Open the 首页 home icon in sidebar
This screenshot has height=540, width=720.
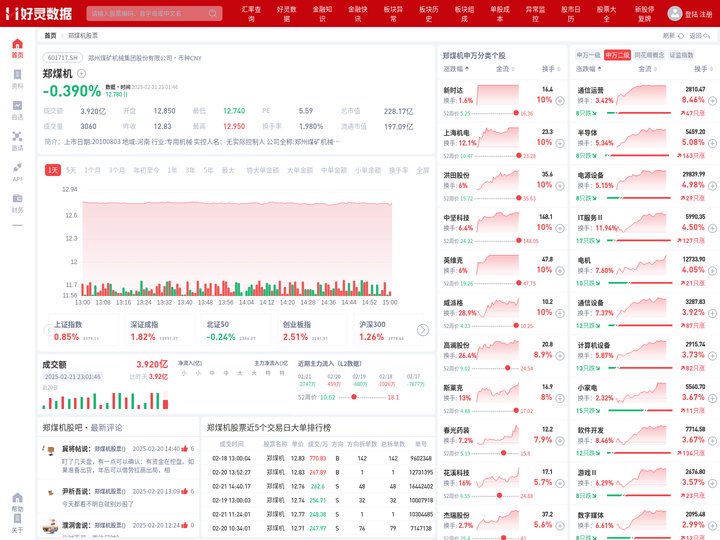17,48
